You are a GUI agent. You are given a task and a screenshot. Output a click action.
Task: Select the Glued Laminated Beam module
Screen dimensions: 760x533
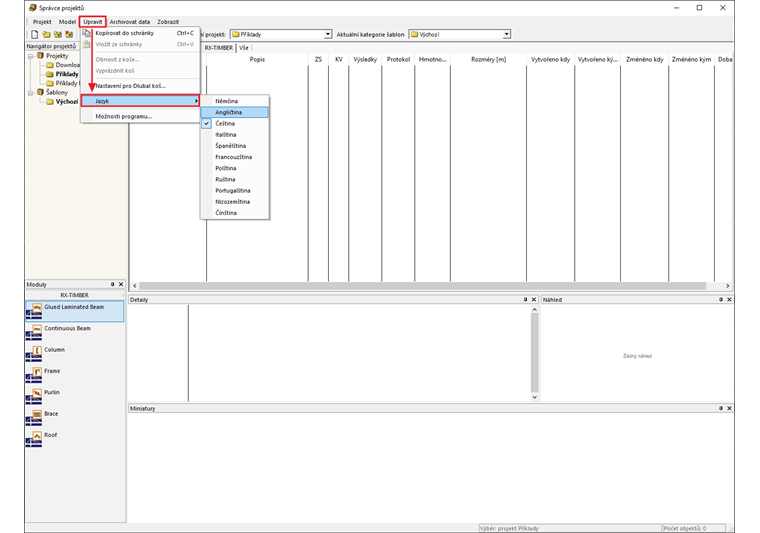coord(75,311)
